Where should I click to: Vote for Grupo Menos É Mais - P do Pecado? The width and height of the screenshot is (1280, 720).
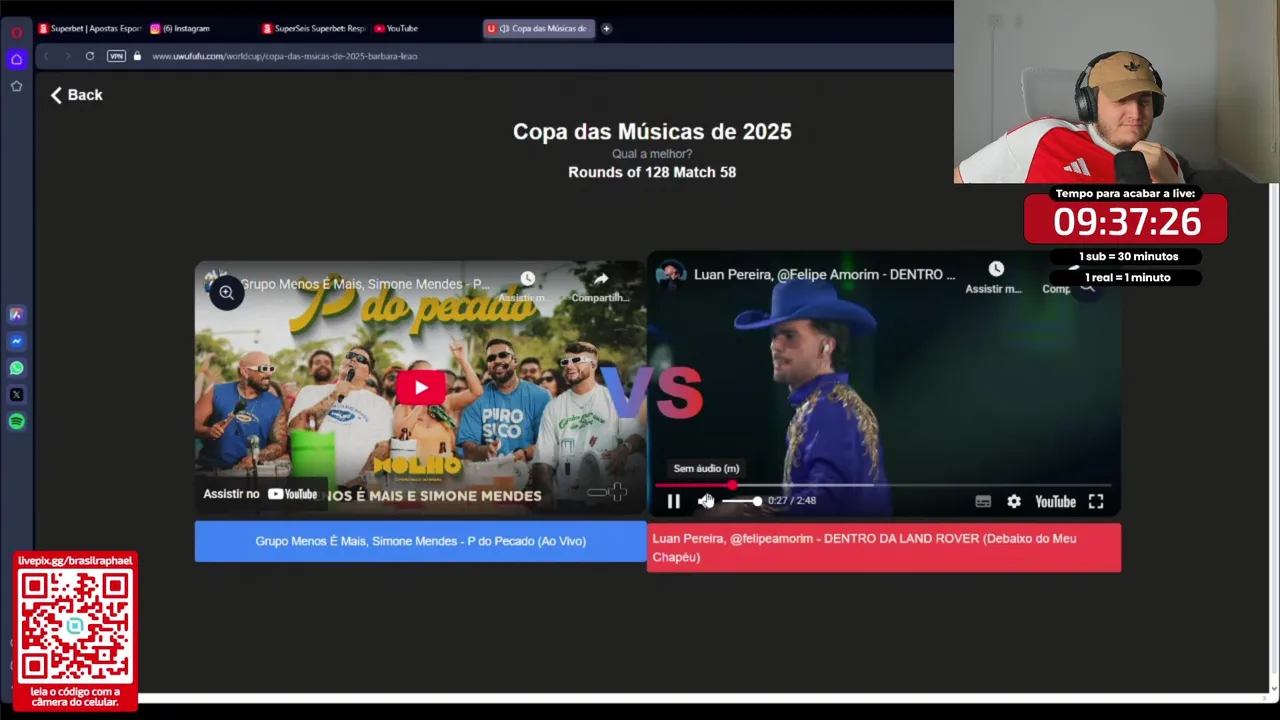(420, 541)
